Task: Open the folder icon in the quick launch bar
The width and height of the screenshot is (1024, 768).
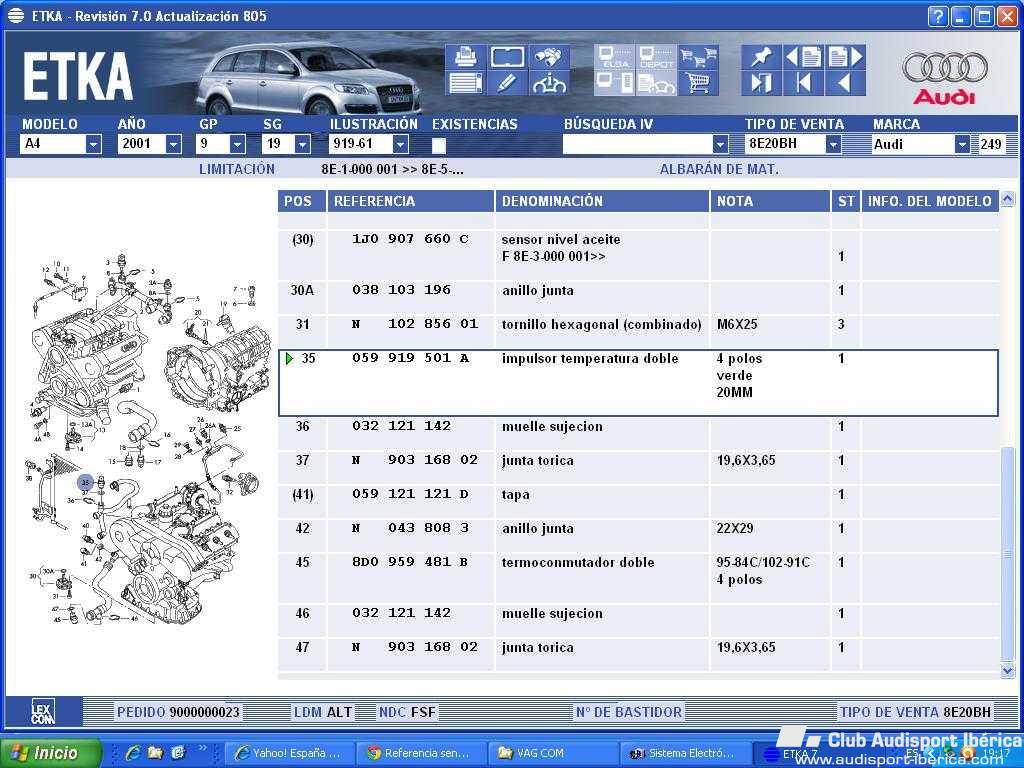Action: coord(155,752)
